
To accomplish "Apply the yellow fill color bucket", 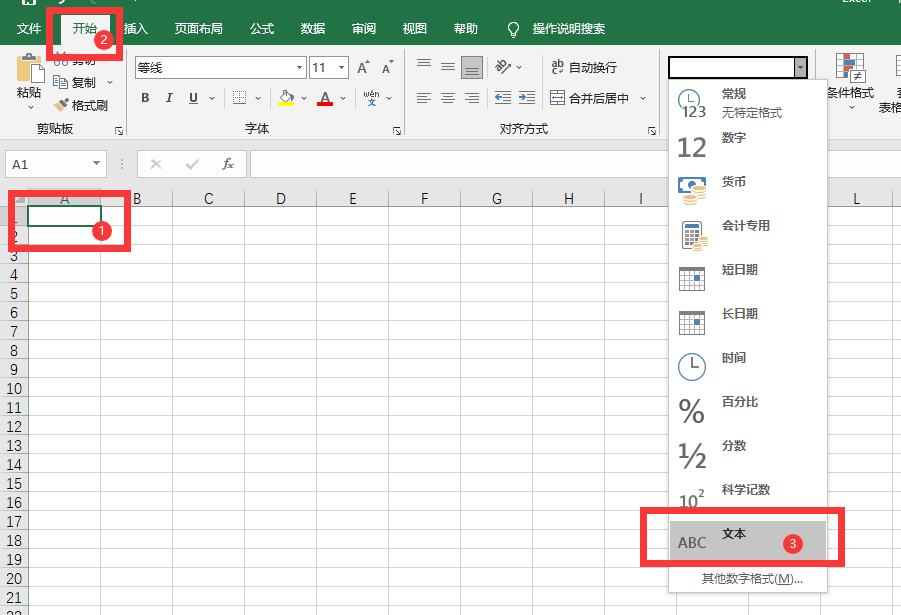I will (286, 98).
